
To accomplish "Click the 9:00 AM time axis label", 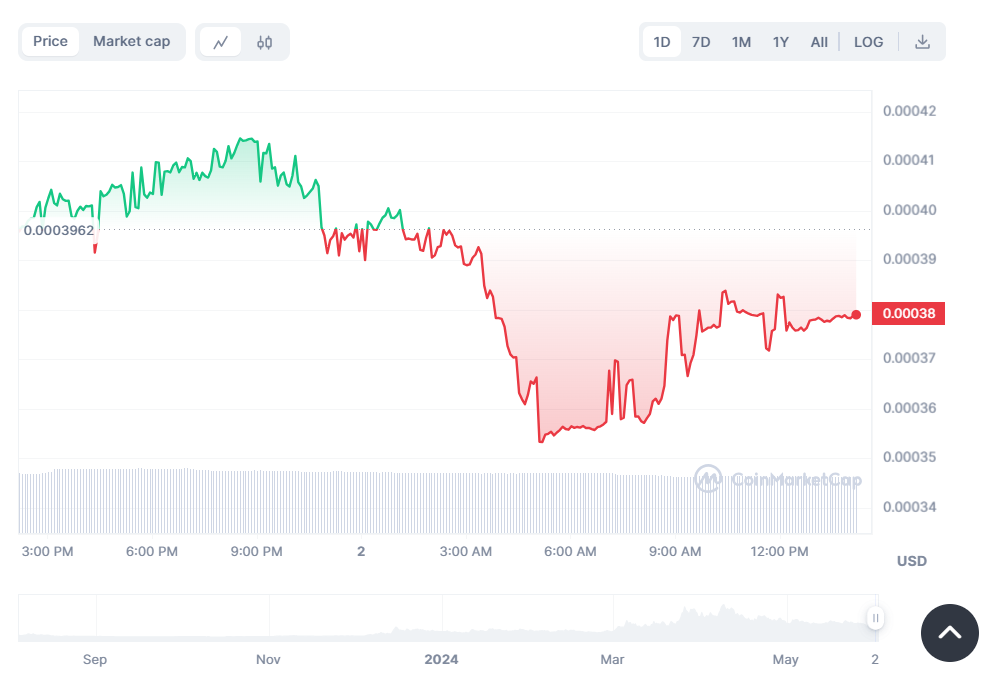I will (675, 551).
